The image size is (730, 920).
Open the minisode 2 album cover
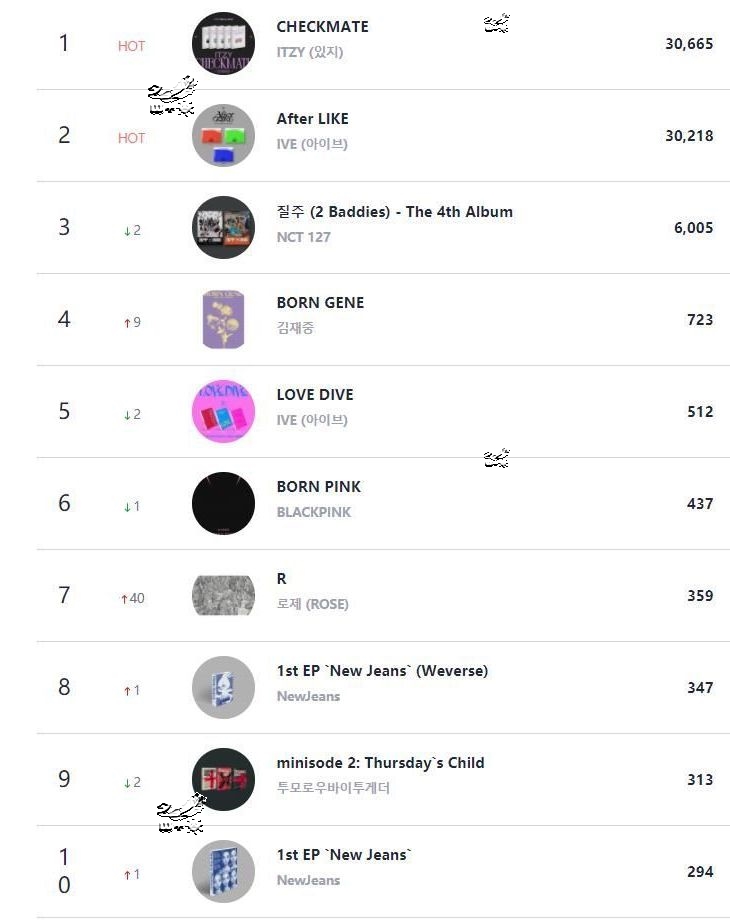click(223, 780)
